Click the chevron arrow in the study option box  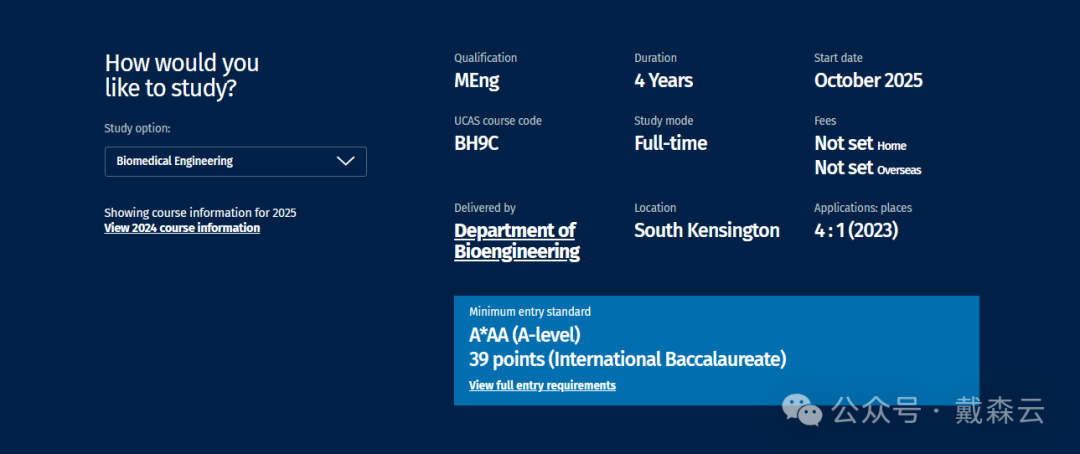tap(346, 161)
